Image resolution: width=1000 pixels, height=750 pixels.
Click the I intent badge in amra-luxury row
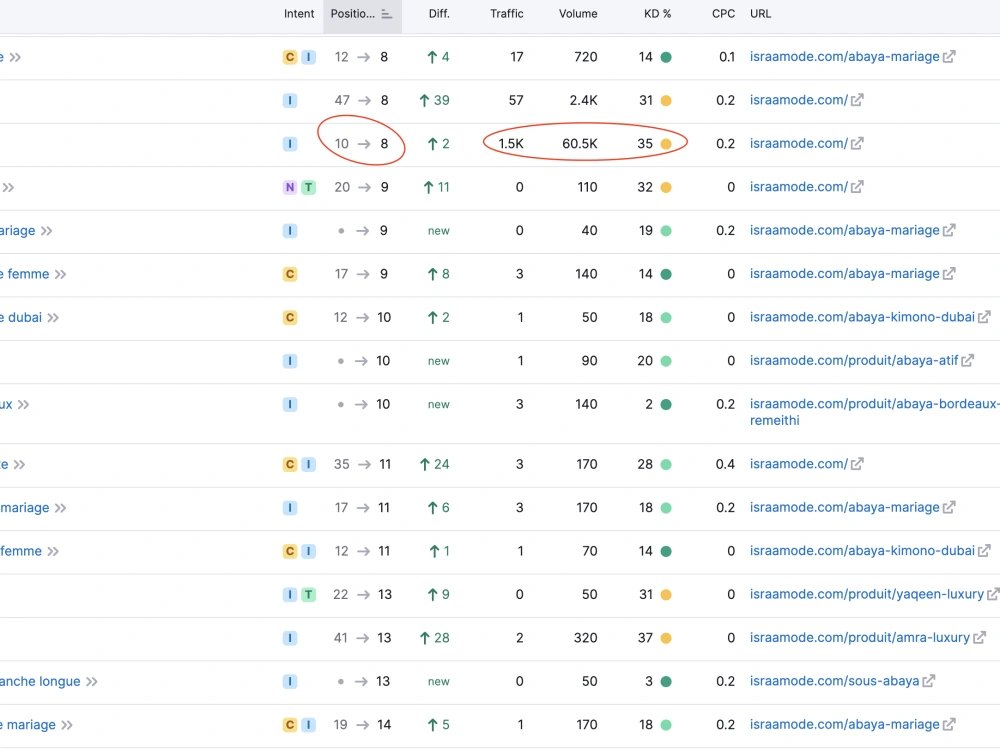pos(290,638)
